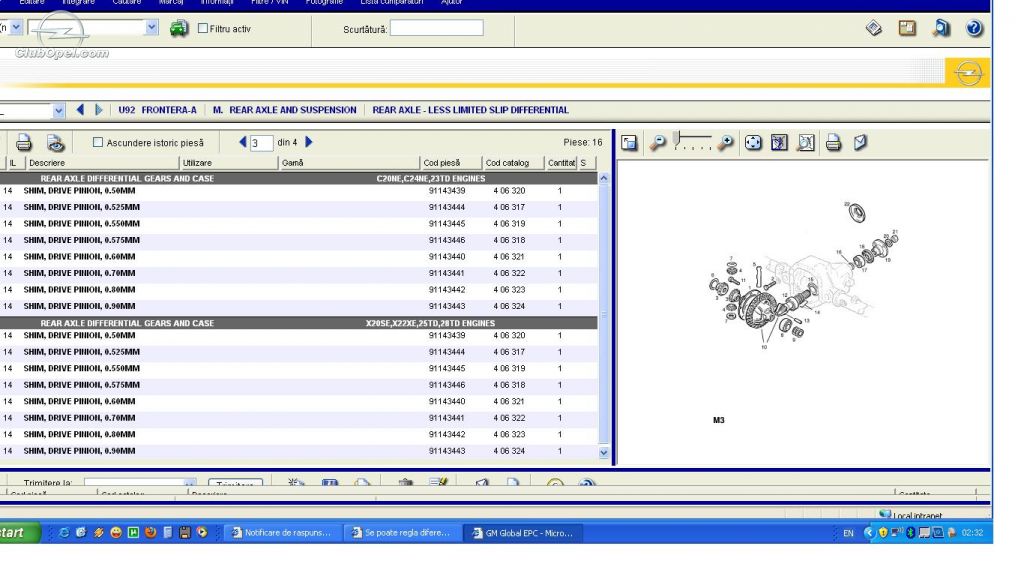Tick the Ascundere istoric piesă checkbox

click(x=98, y=142)
